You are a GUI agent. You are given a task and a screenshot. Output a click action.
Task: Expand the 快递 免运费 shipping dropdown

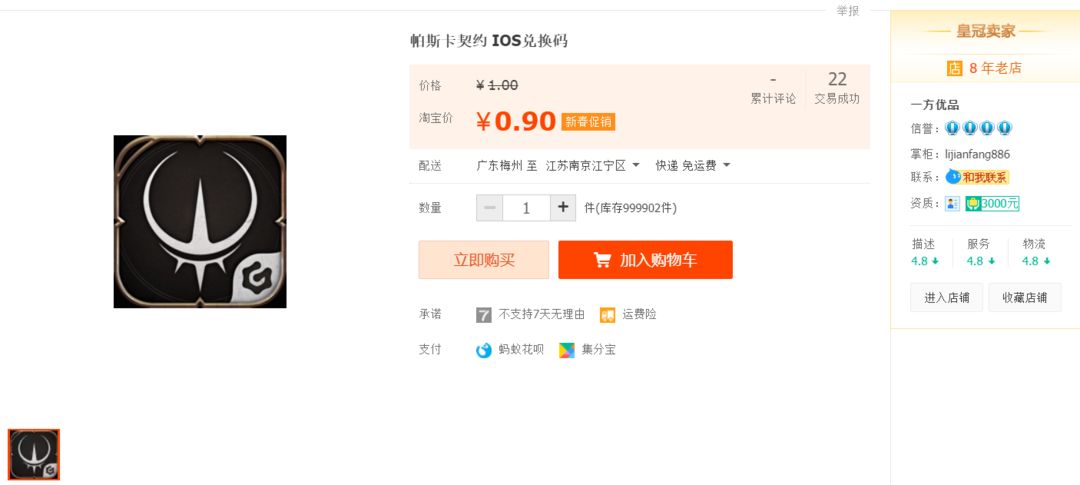692,165
